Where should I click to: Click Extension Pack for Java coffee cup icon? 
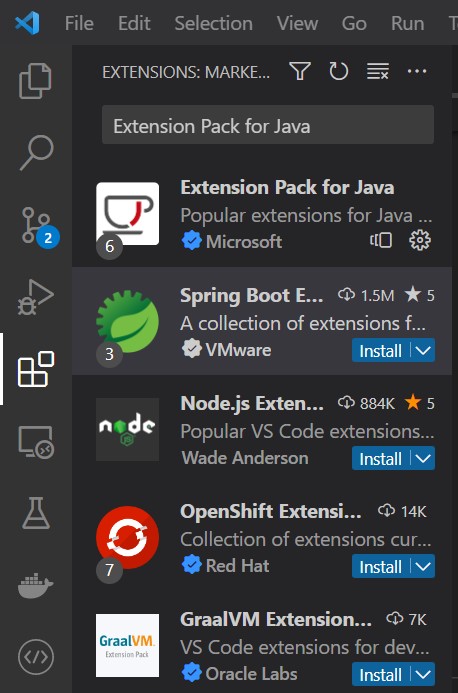point(127,213)
